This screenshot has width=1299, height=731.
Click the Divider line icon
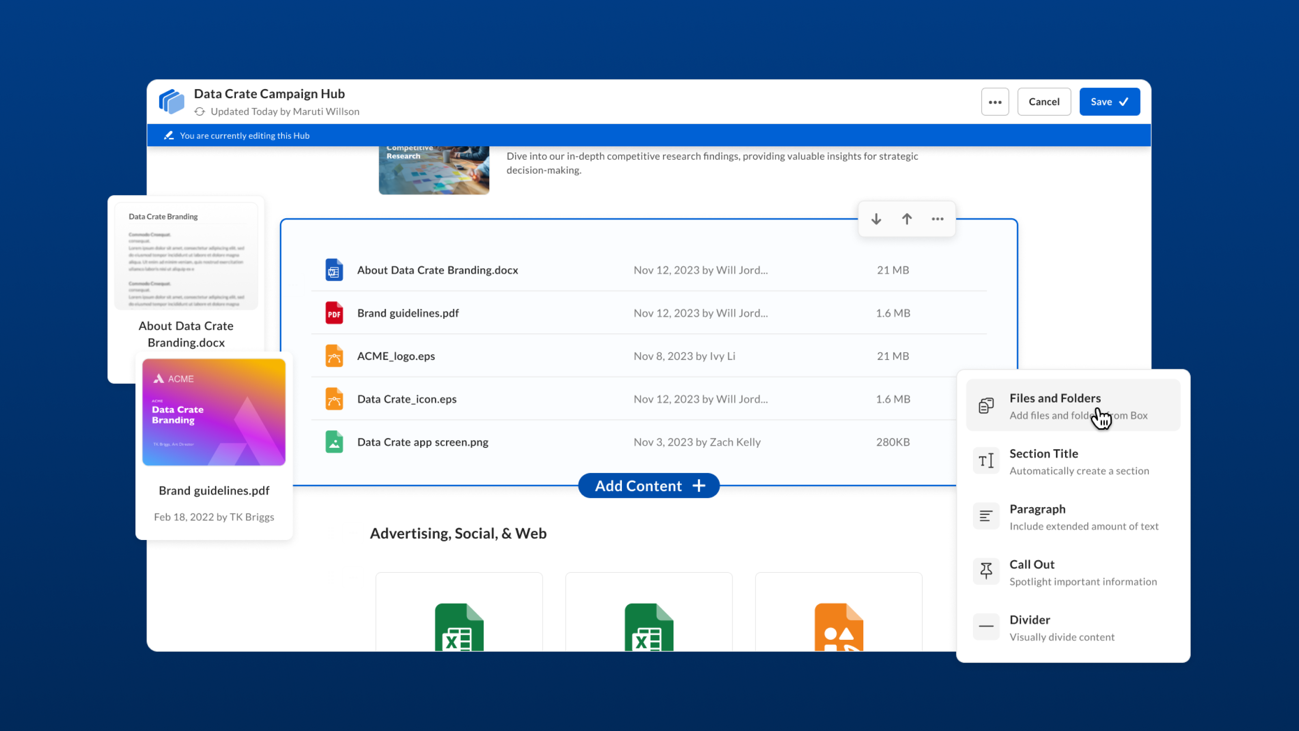click(x=986, y=627)
